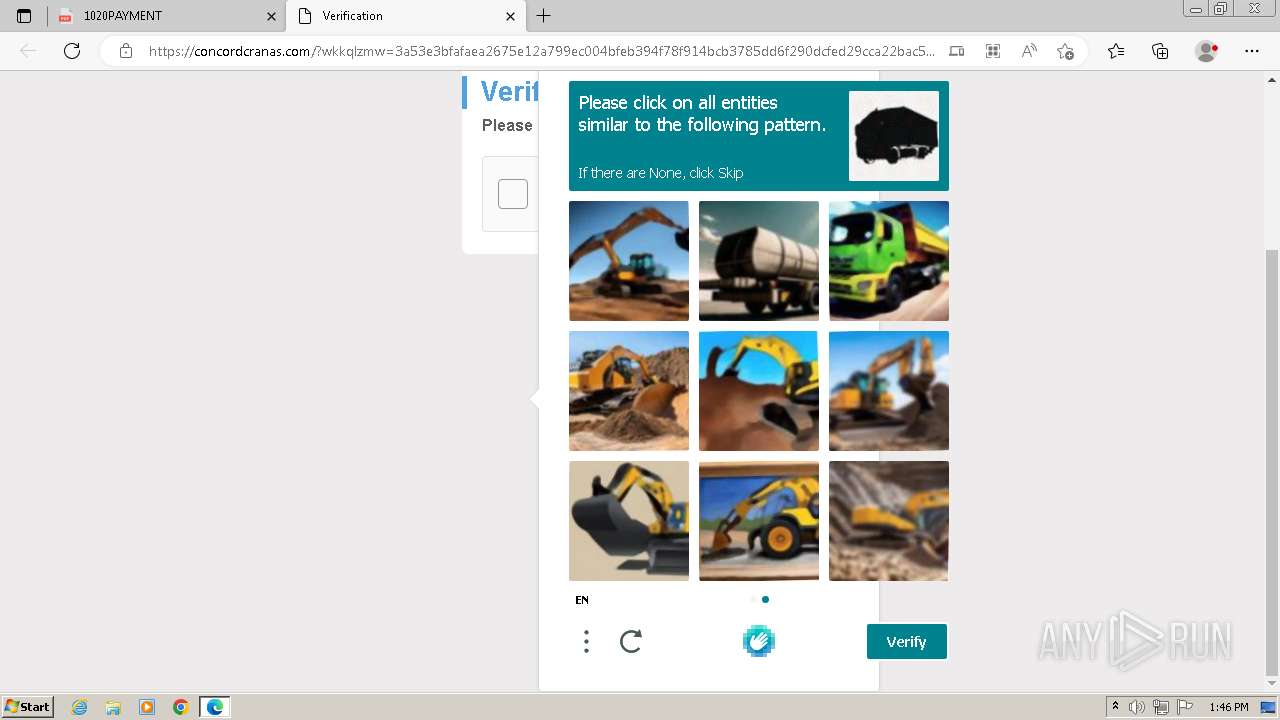Open the network tray icon
Screen dimensions: 1280x720
(x=1160, y=707)
